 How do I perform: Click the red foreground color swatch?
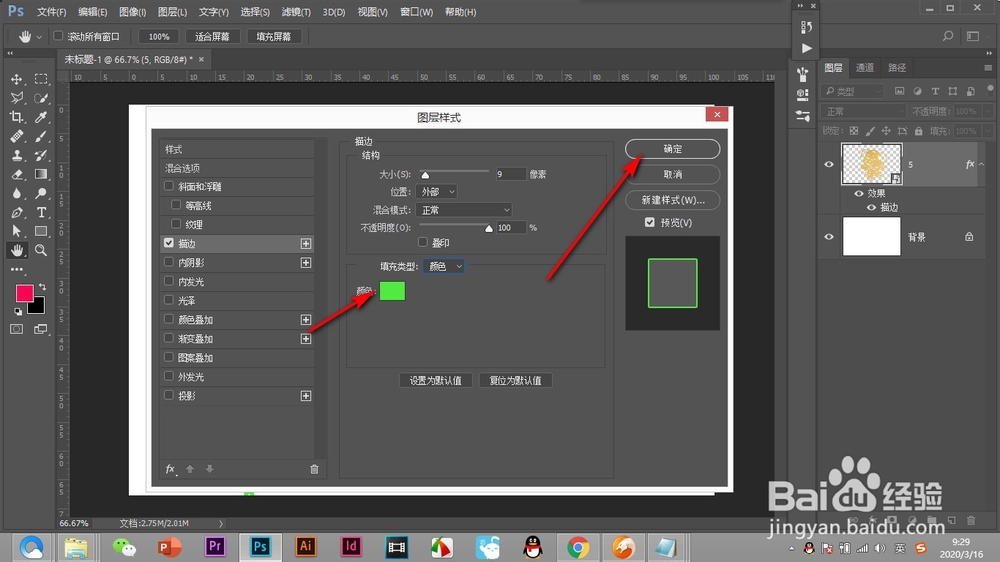24,293
